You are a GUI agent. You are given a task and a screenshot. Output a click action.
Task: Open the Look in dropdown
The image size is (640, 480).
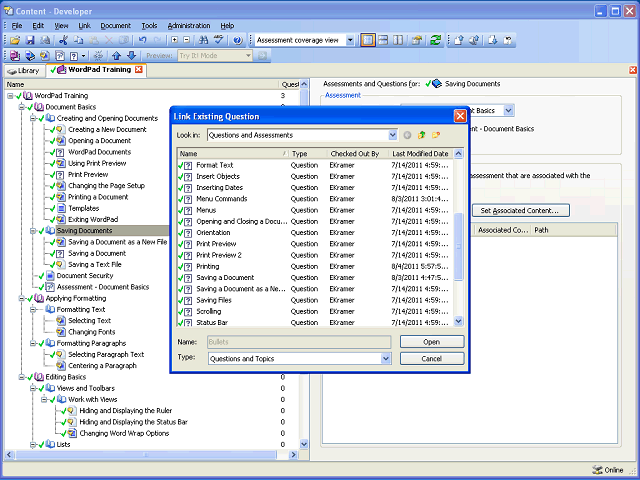tap(391, 135)
